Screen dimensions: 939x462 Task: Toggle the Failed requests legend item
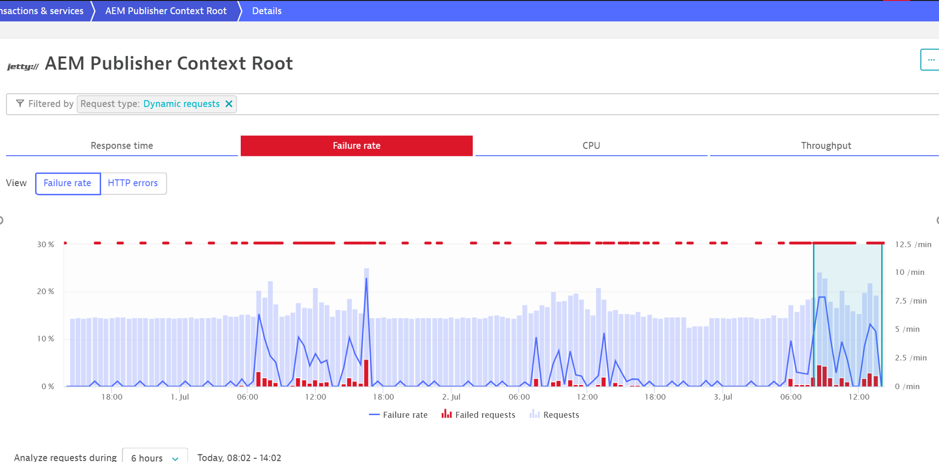pyautogui.click(x=478, y=415)
